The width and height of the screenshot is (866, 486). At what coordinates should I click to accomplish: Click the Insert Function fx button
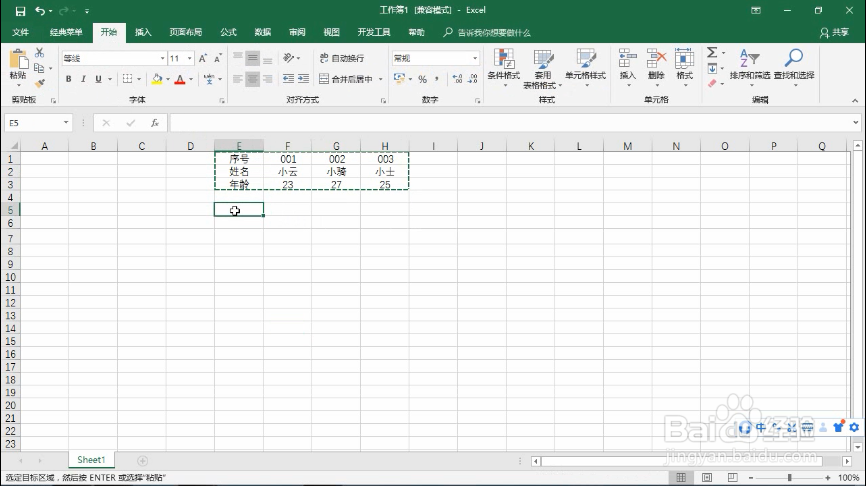pyautogui.click(x=155, y=123)
